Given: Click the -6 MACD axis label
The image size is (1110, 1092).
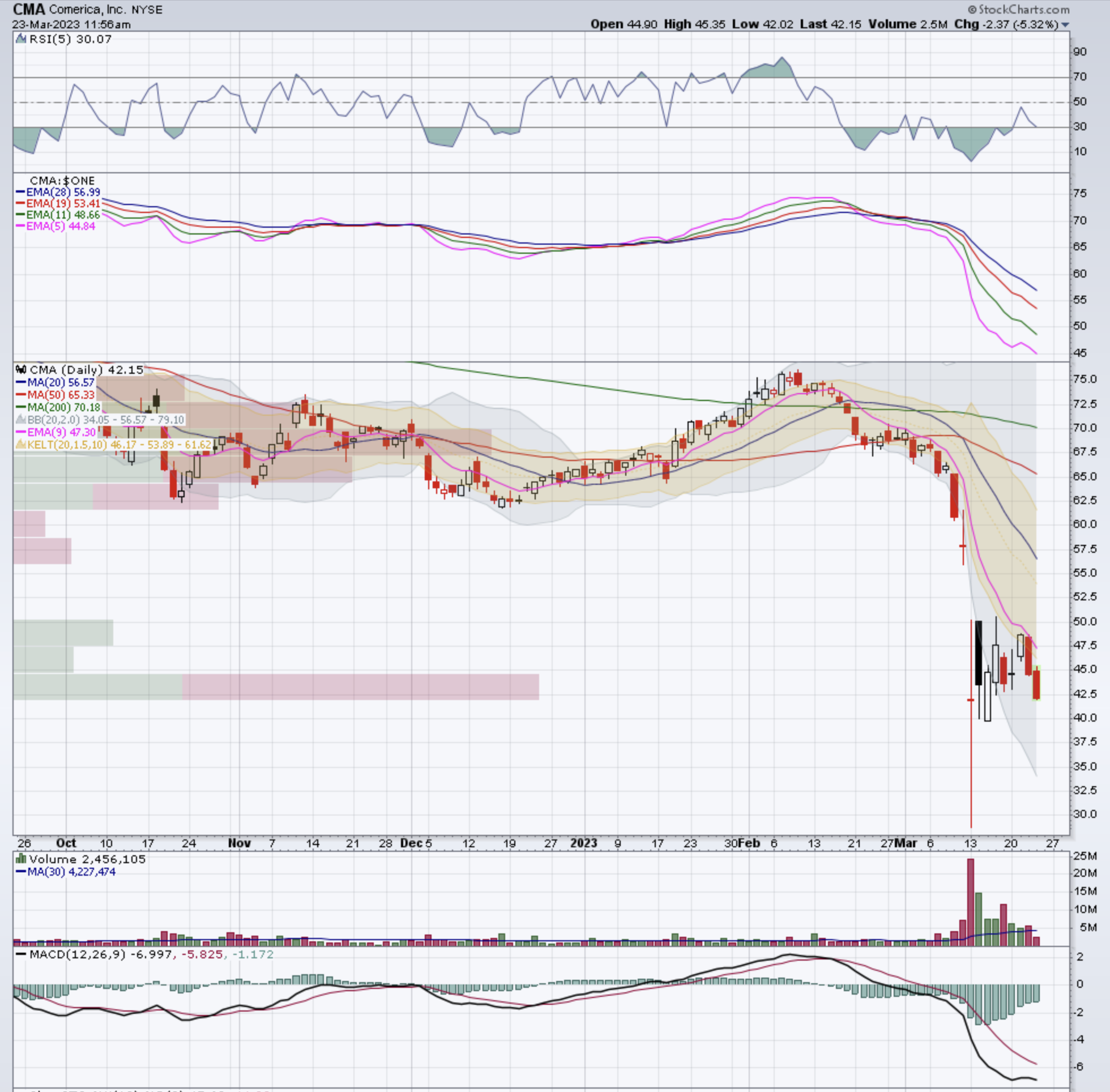Looking at the screenshot, I should 1079,1066.
